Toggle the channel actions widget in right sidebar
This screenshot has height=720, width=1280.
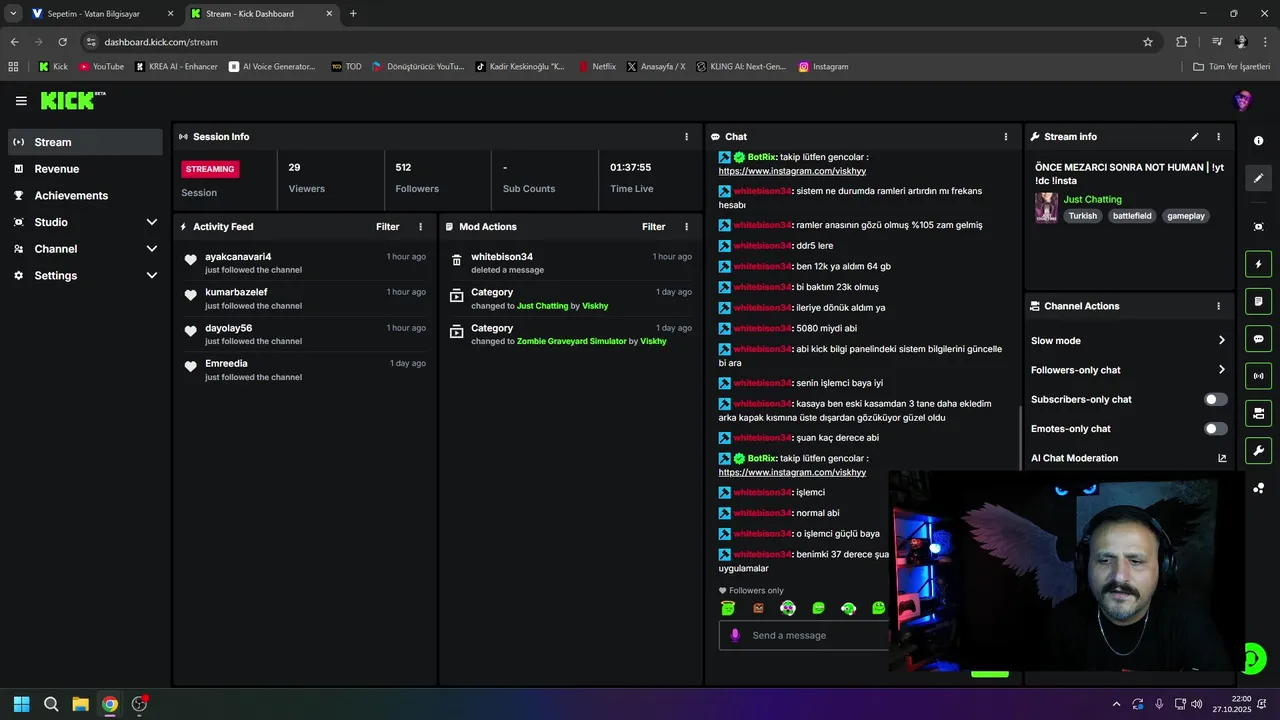click(1258, 413)
